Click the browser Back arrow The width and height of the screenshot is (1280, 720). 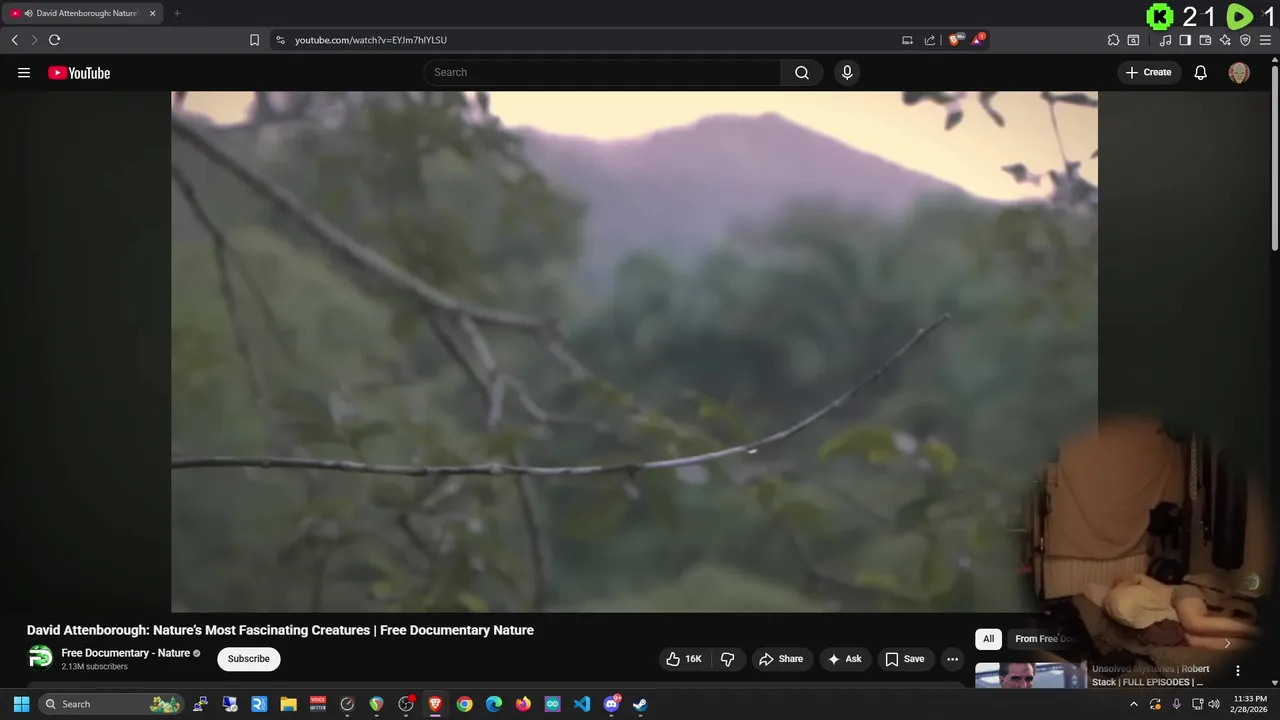point(14,40)
